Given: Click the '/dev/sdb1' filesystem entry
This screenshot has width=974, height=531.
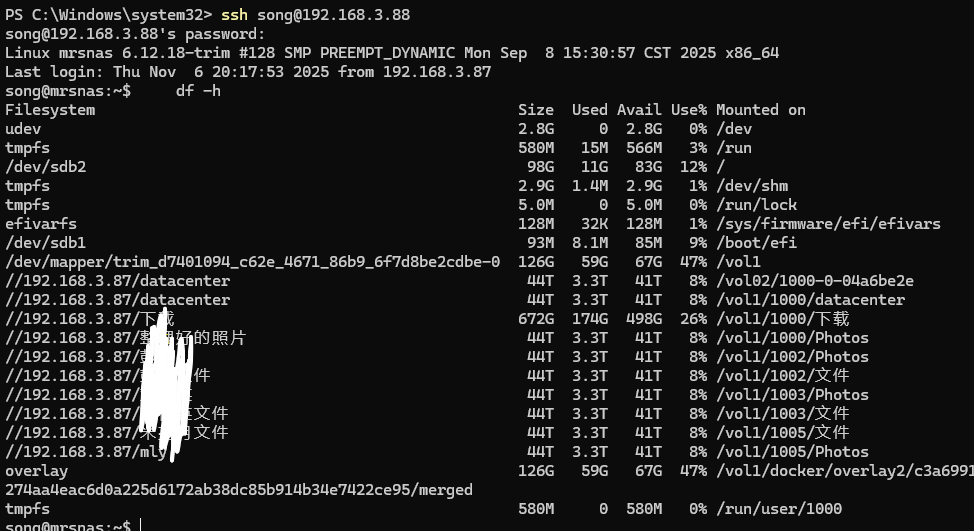Looking at the screenshot, I should click(x=45, y=243).
